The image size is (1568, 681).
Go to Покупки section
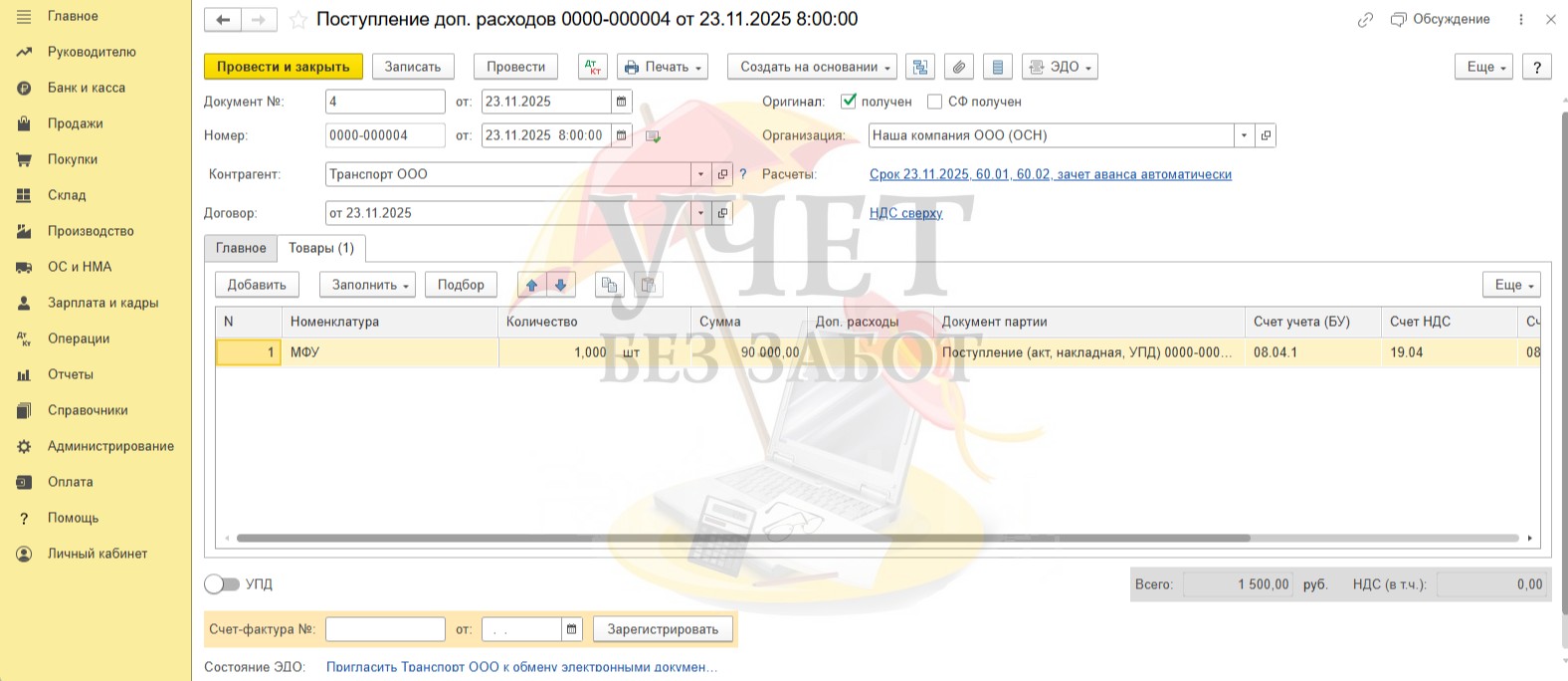click(73, 159)
